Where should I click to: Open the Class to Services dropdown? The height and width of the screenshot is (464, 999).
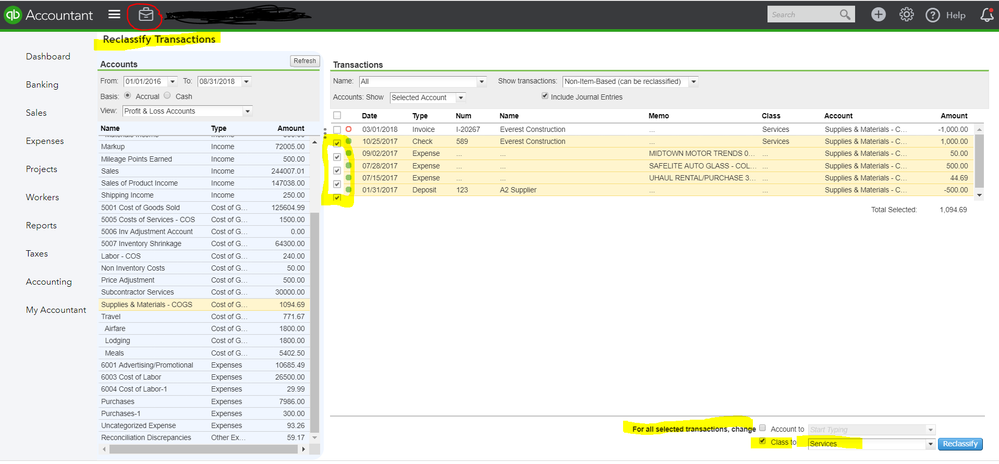(931, 443)
